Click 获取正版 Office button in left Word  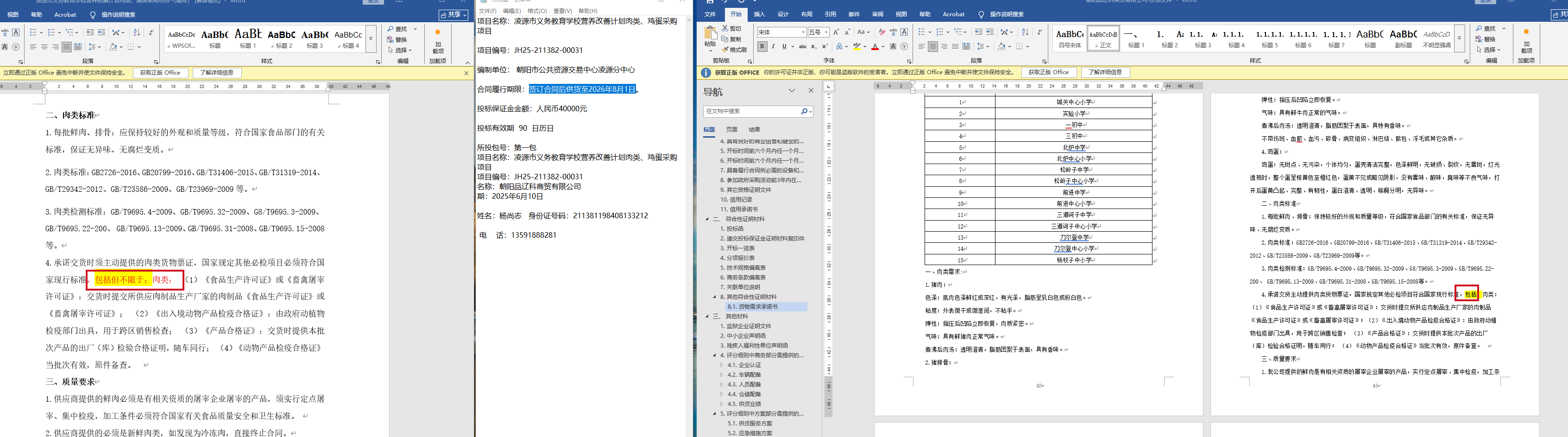pyautogui.click(x=160, y=73)
